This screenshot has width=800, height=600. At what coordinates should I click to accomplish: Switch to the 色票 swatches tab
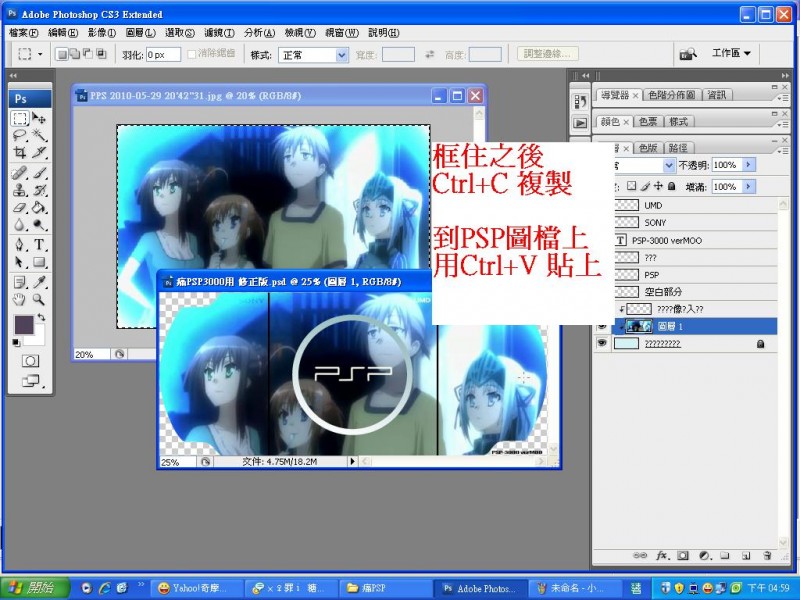point(648,122)
